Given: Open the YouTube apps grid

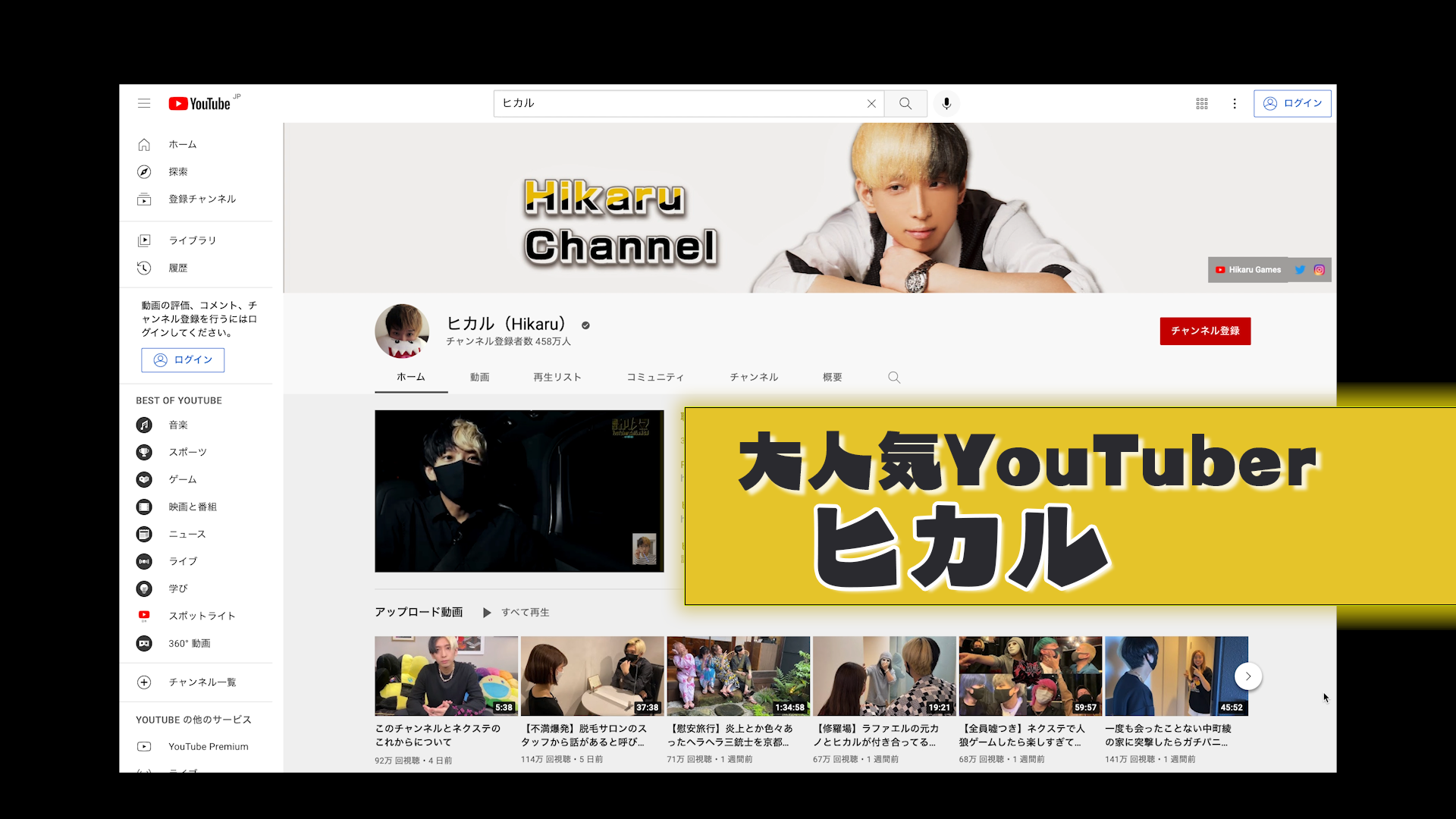Looking at the screenshot, I should [x=1202, y=104].
